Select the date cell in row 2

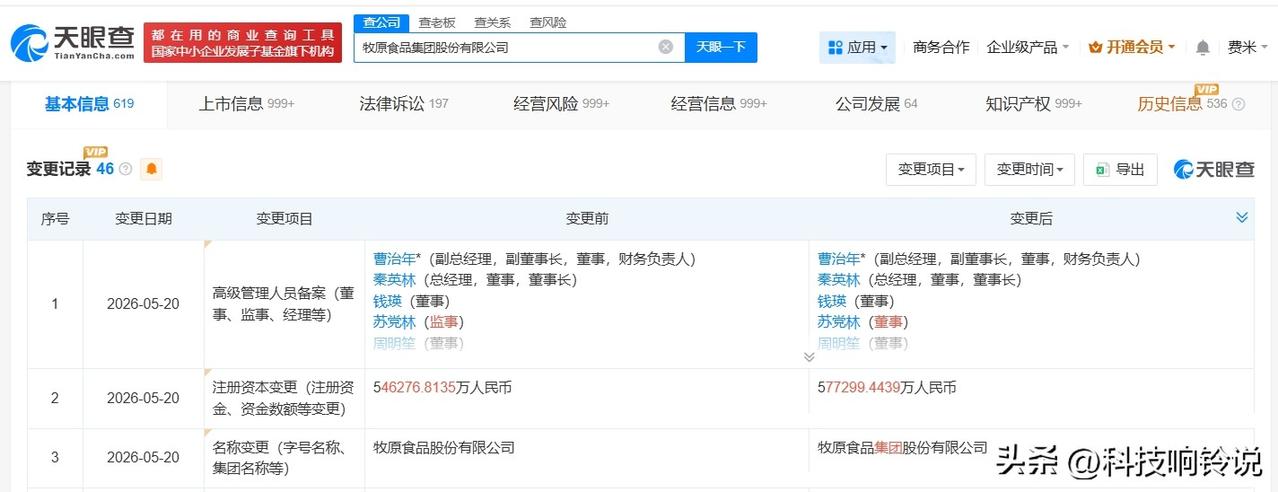click(143, 398)
